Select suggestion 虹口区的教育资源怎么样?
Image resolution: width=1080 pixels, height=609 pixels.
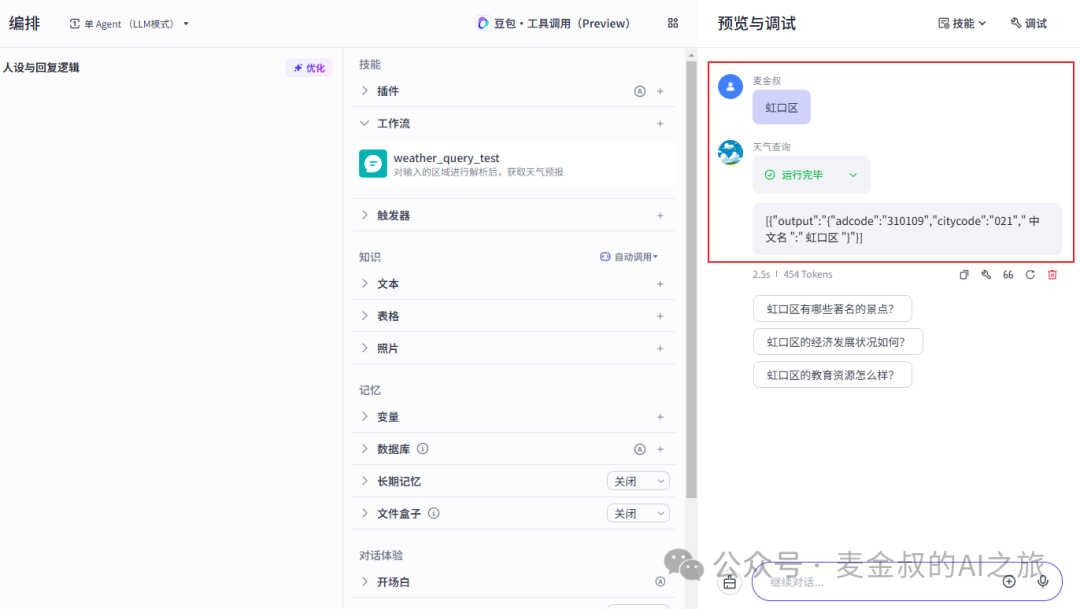[x=832, y=375]
